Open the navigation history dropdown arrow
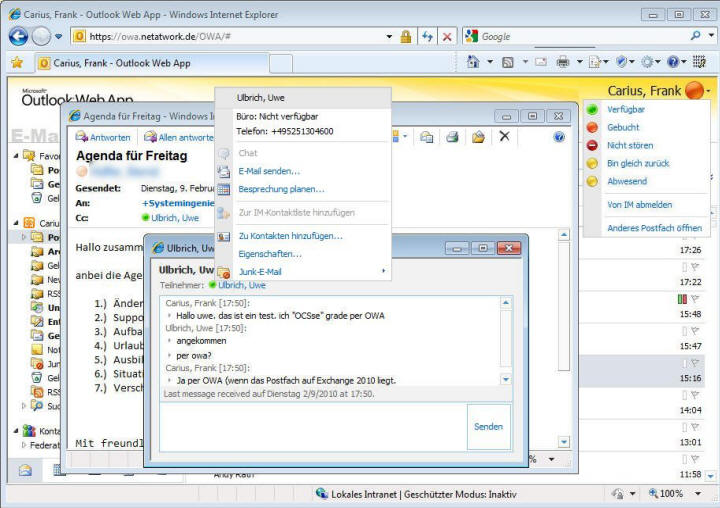Viewport: 720px width, 508px height. coord(58,36)
